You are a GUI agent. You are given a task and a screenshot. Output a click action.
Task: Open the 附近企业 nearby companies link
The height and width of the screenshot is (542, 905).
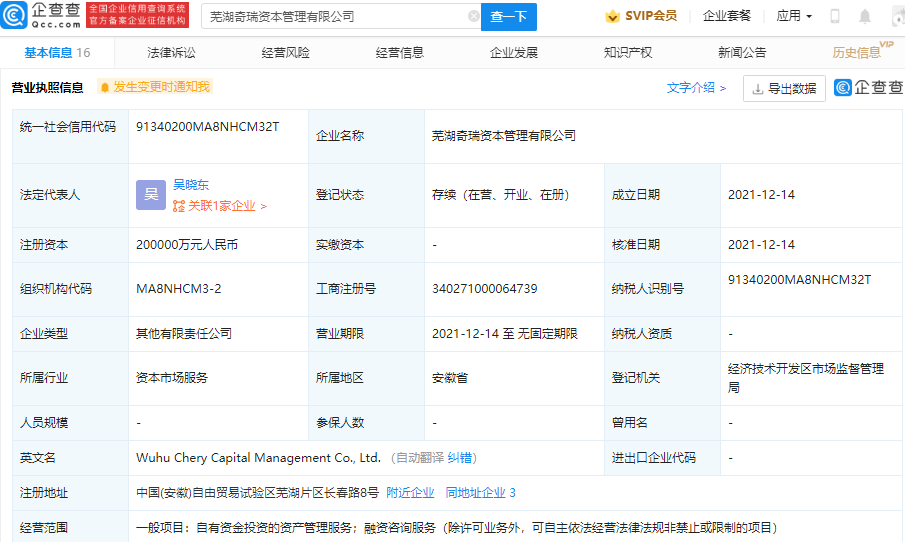410,493
